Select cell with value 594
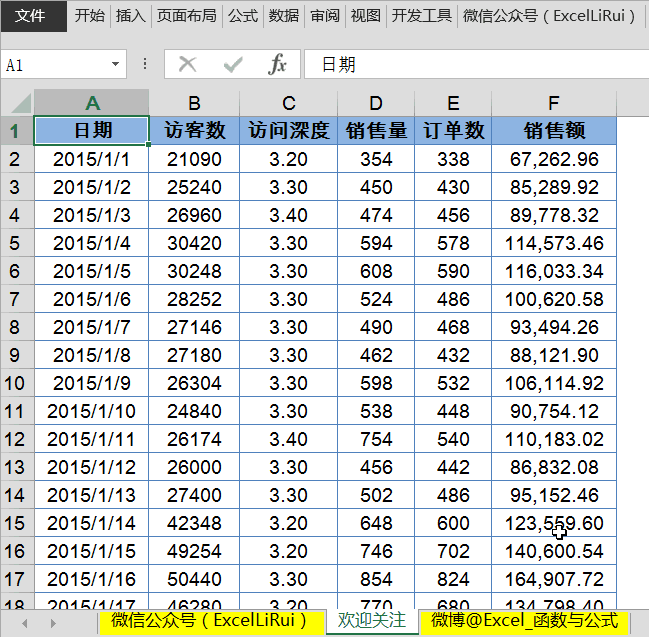Image resolution: width=649 pixels, height=637 pixels. pos(376,243)
